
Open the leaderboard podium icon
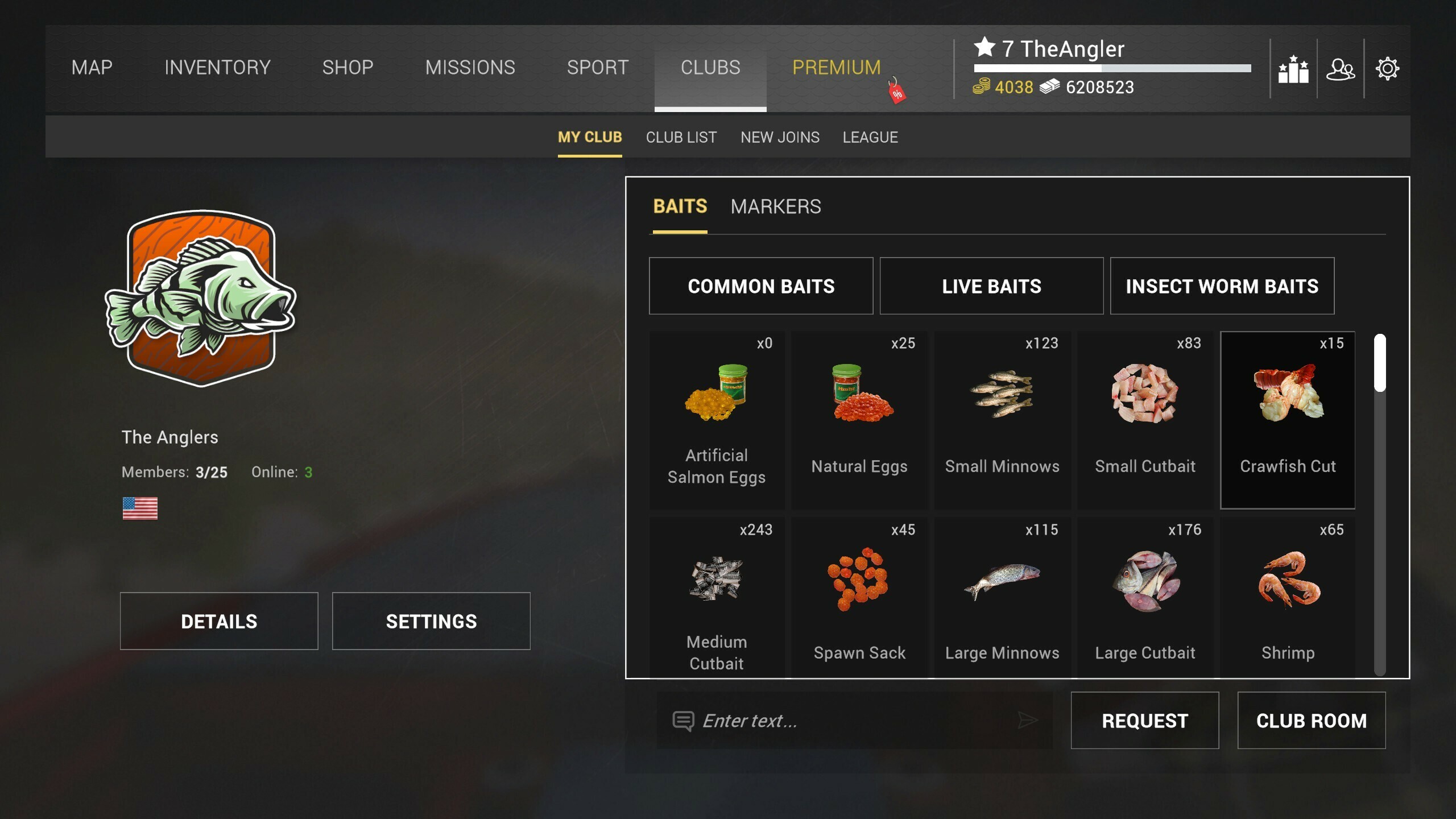pyautogui.click(x=1293, y=69)
